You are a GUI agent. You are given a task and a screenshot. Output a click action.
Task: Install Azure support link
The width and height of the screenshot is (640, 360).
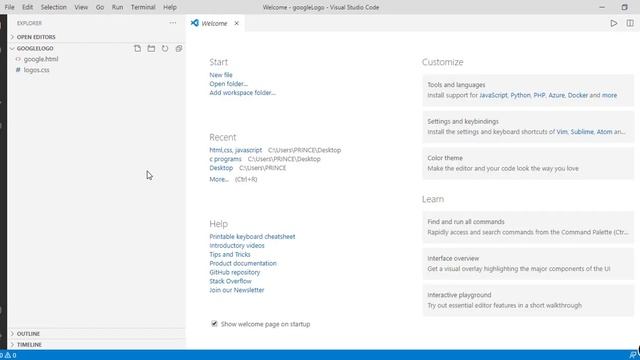[x=556, y=95]
